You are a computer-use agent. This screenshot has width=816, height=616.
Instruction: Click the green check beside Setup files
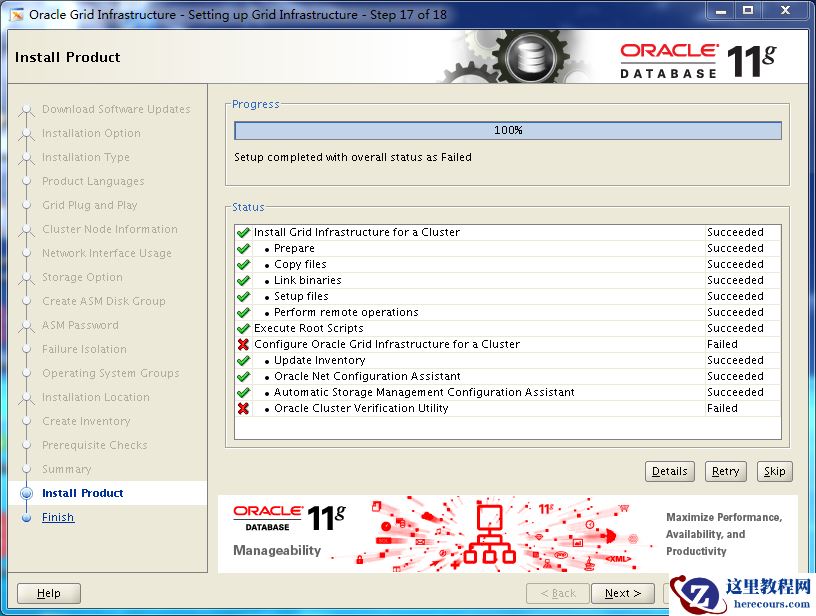(243, 297)
